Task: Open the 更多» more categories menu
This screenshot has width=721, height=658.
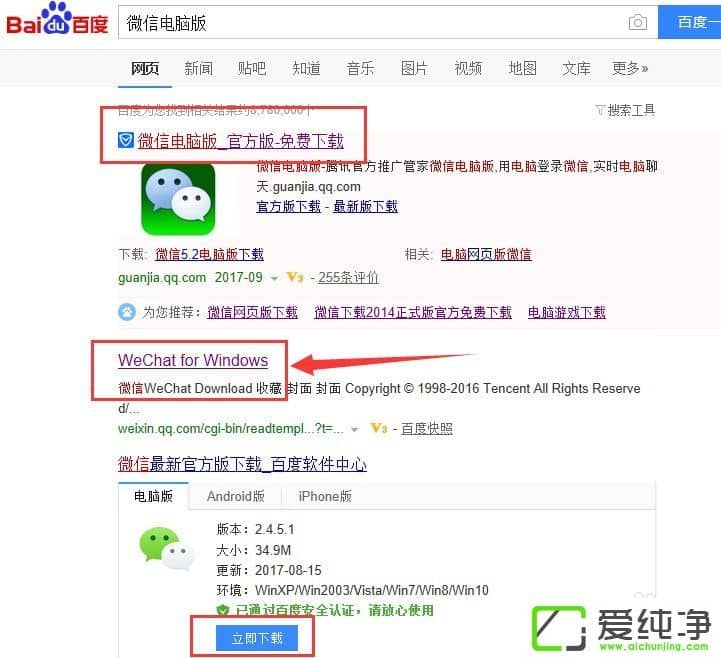Action: [630, 69]
